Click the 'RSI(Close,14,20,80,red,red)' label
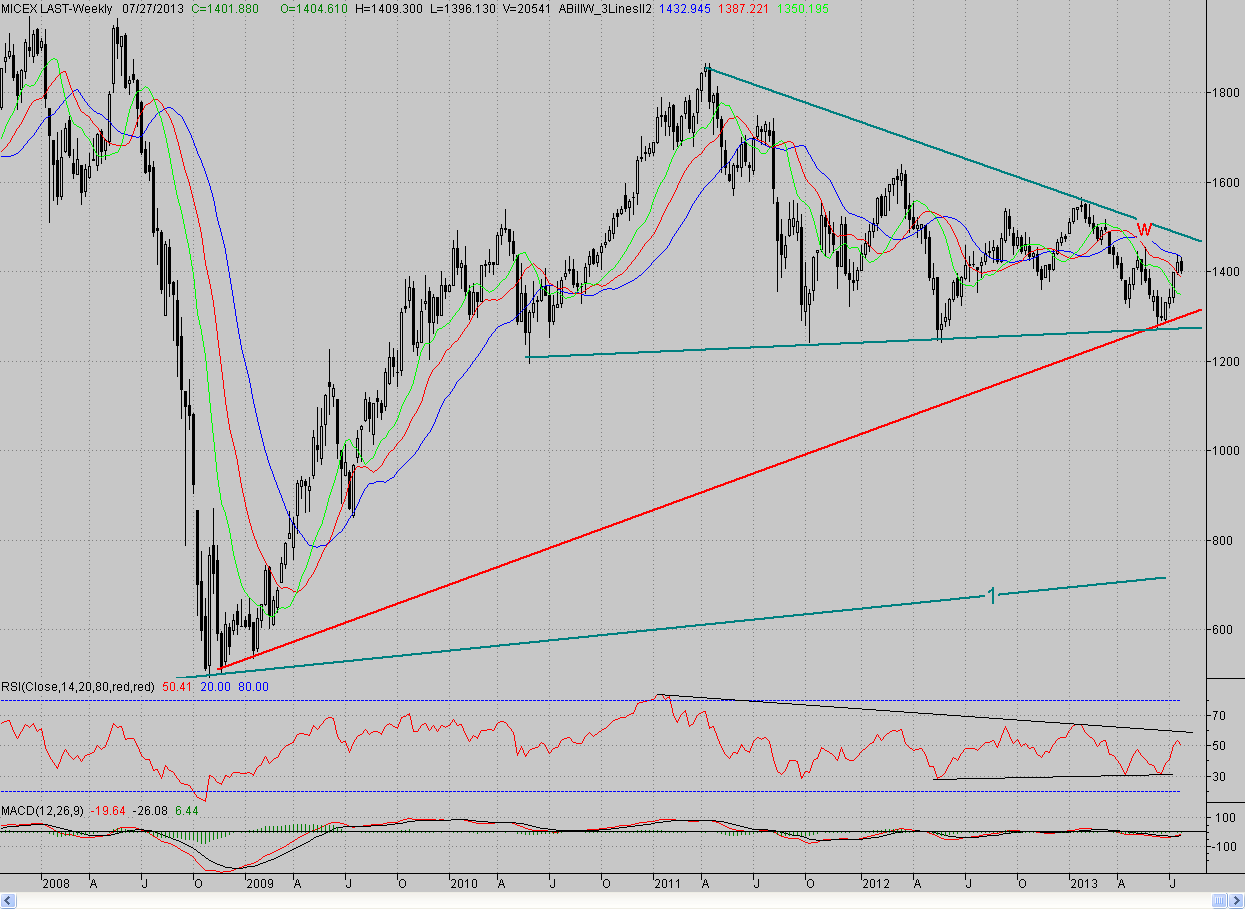1245x909 pixels. click(x=78, y=686)
